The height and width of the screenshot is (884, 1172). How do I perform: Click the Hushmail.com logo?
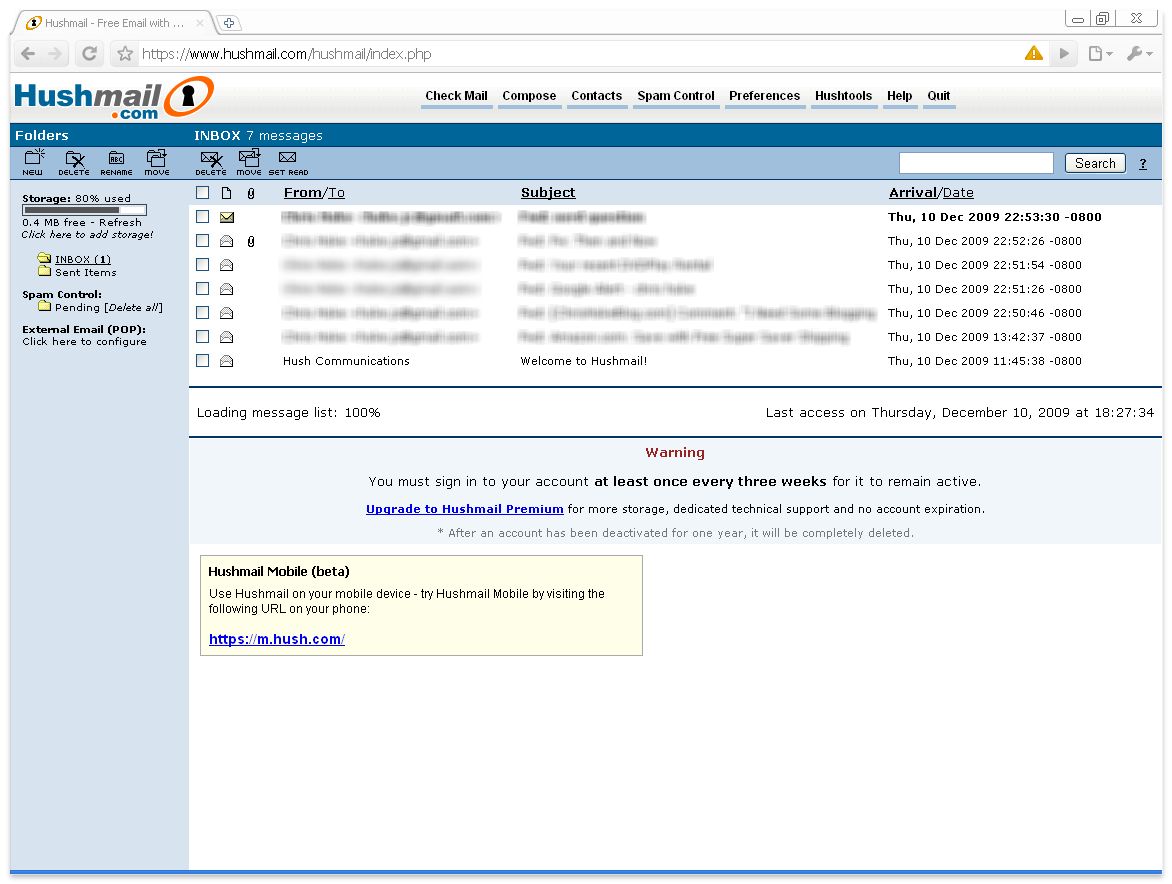tap(114, 98)
